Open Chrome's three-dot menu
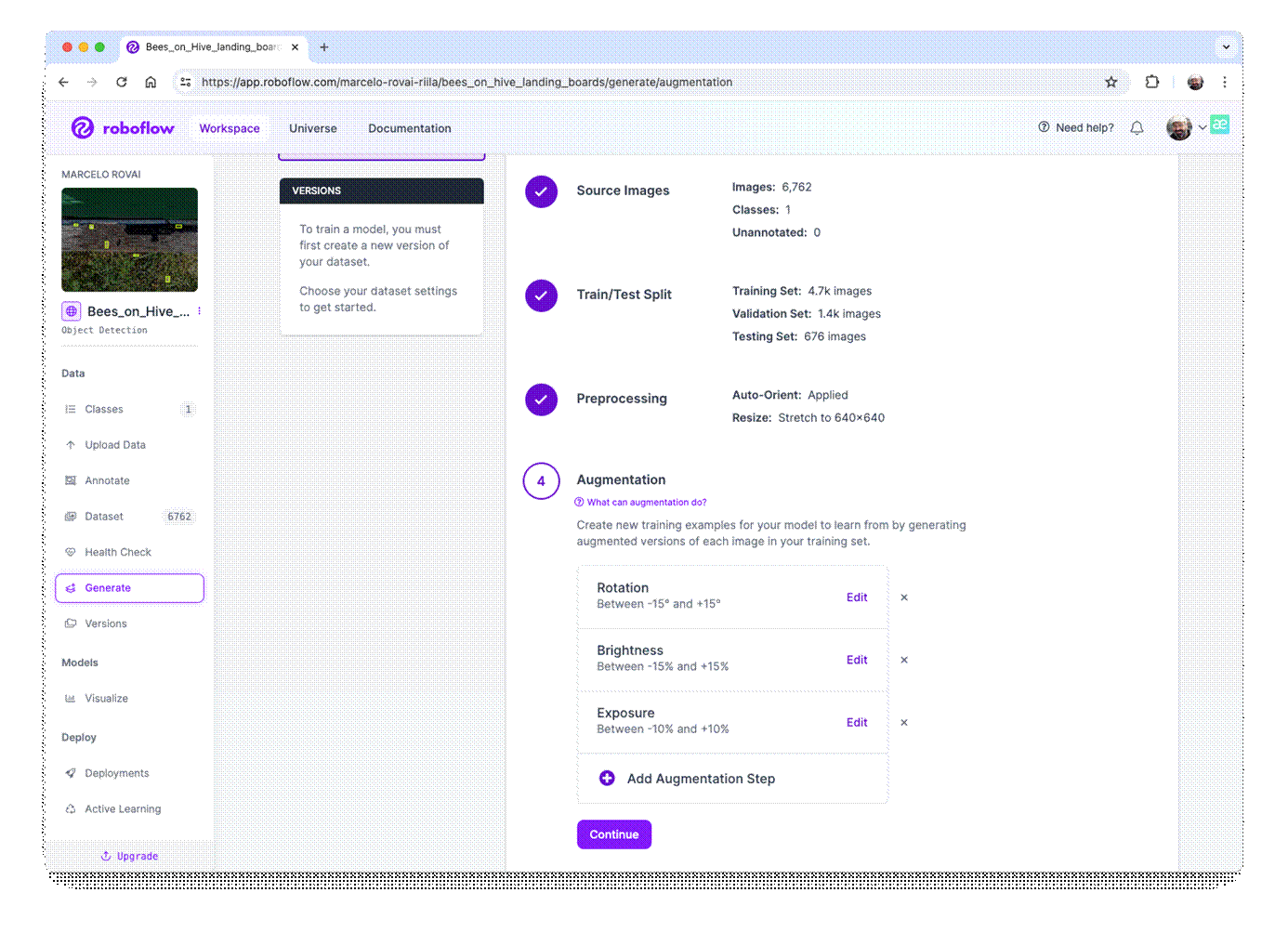 tap(1225, 82)
